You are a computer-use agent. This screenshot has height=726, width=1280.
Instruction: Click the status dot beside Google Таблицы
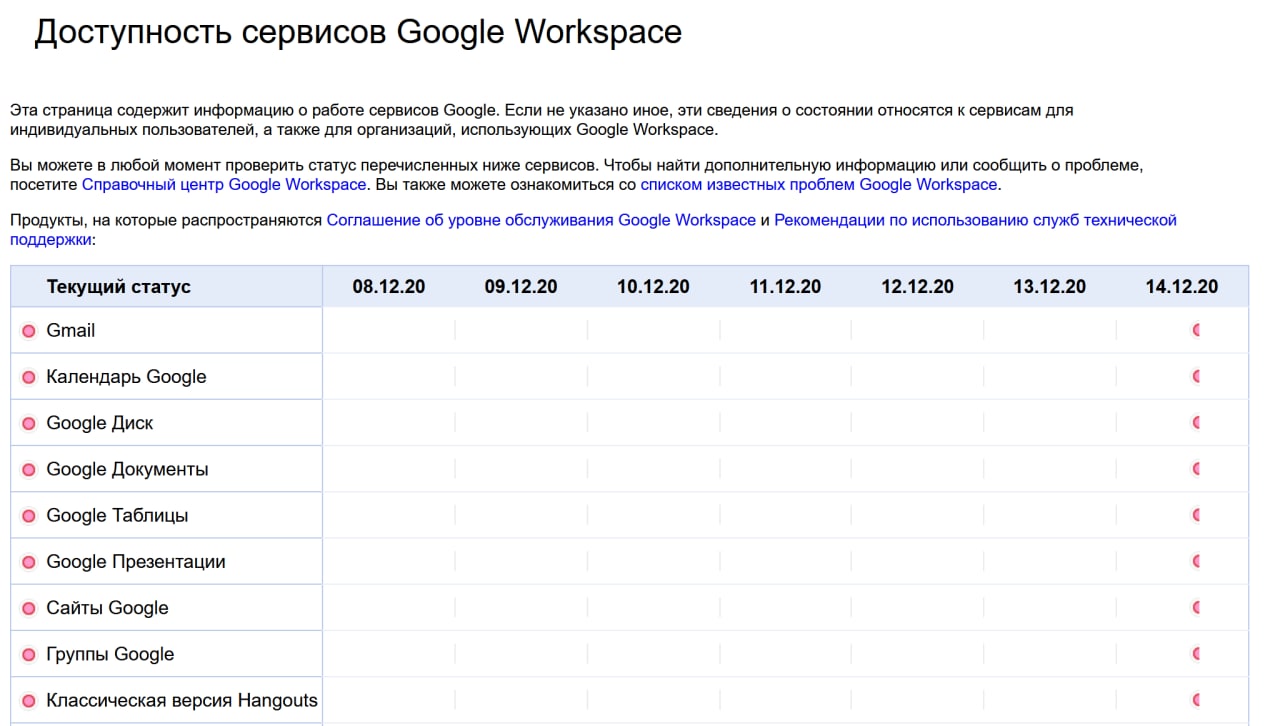(x=29, y=516)
